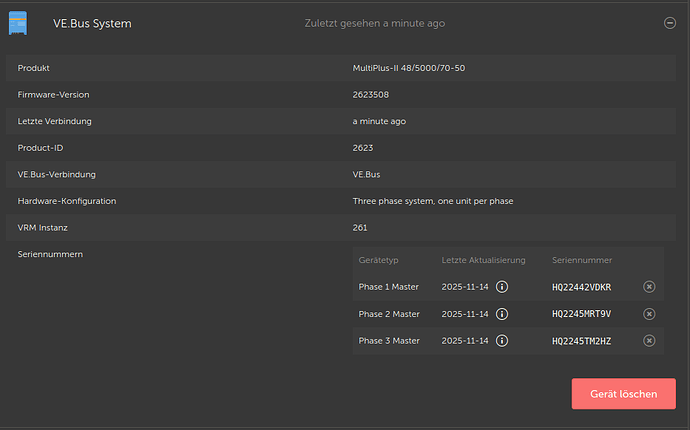The image size is (690, 430).
Task: Click the Gerätetyp column header
Action: click(378, 260)
